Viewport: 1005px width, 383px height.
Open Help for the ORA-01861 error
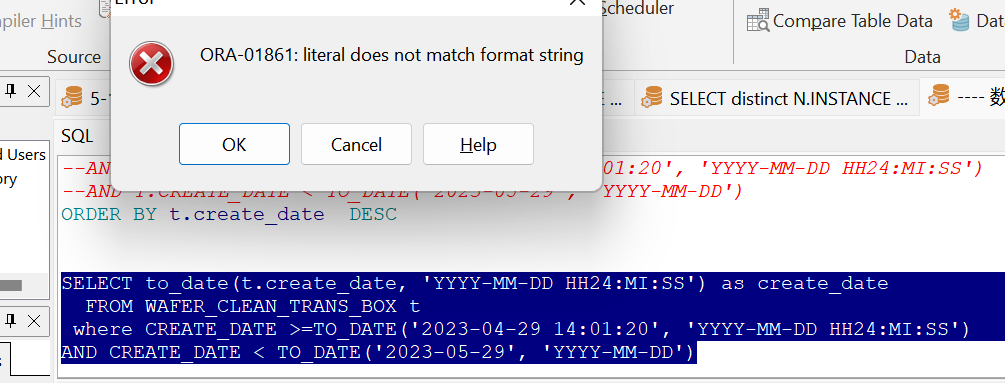click(x=478, y=144)
